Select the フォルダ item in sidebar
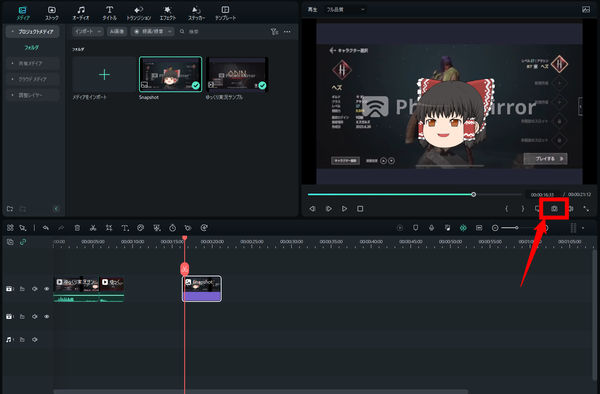 31,48
